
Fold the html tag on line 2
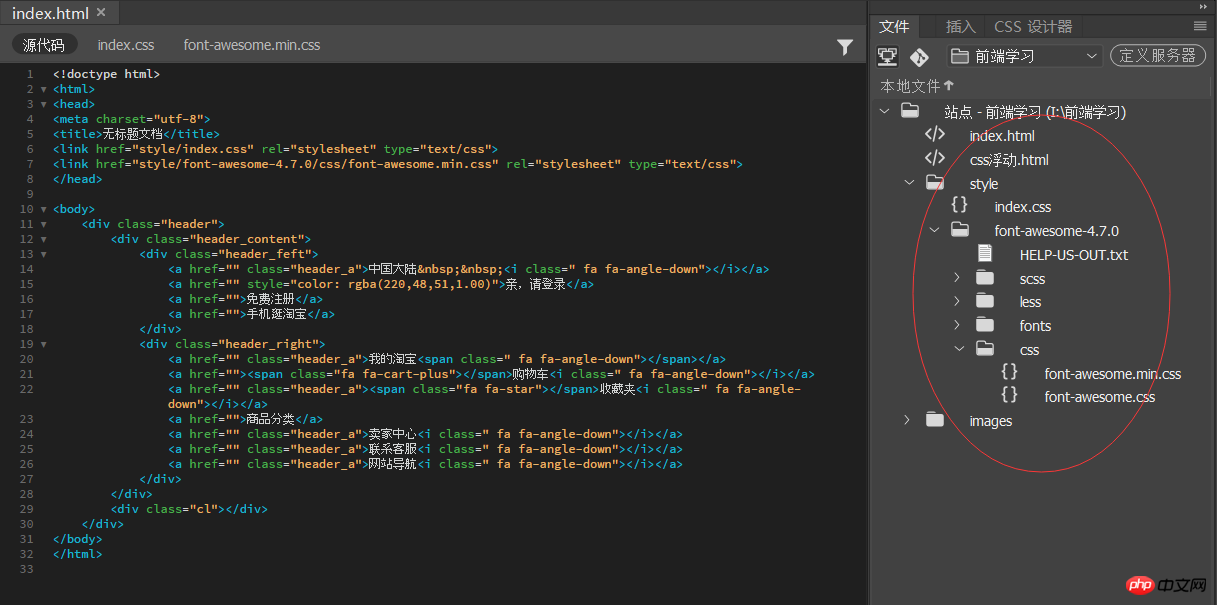pyautogui.click(x=43, y=89)
